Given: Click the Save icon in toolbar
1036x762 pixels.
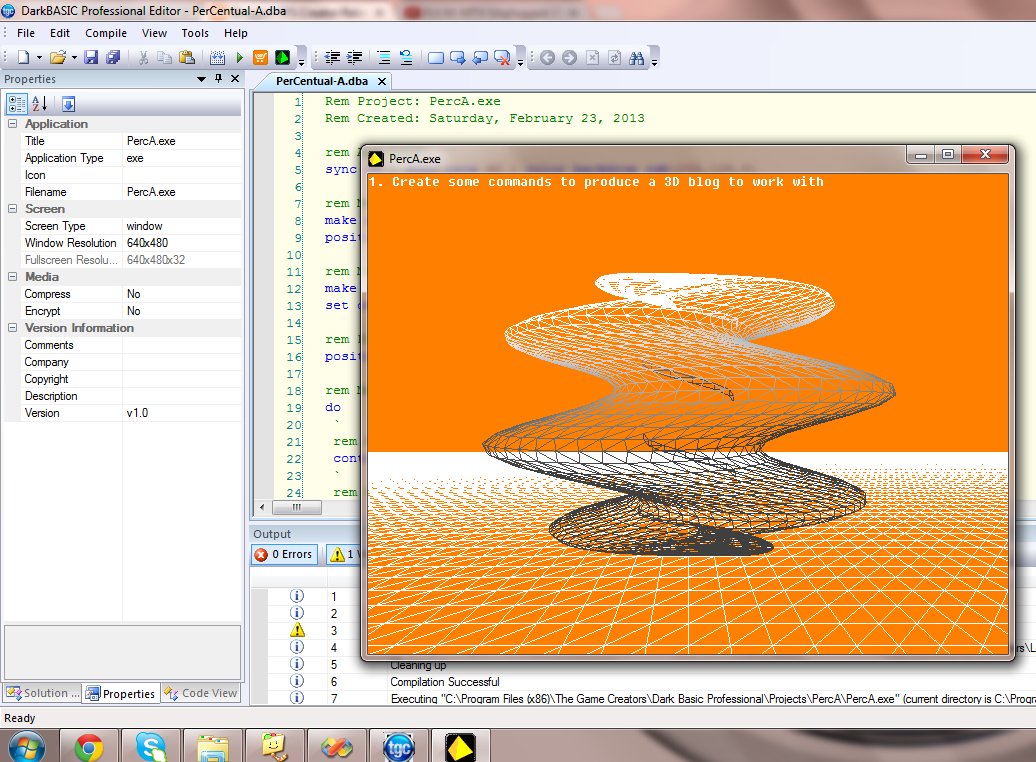Looking at the screenshot, I should click(91, 57).
